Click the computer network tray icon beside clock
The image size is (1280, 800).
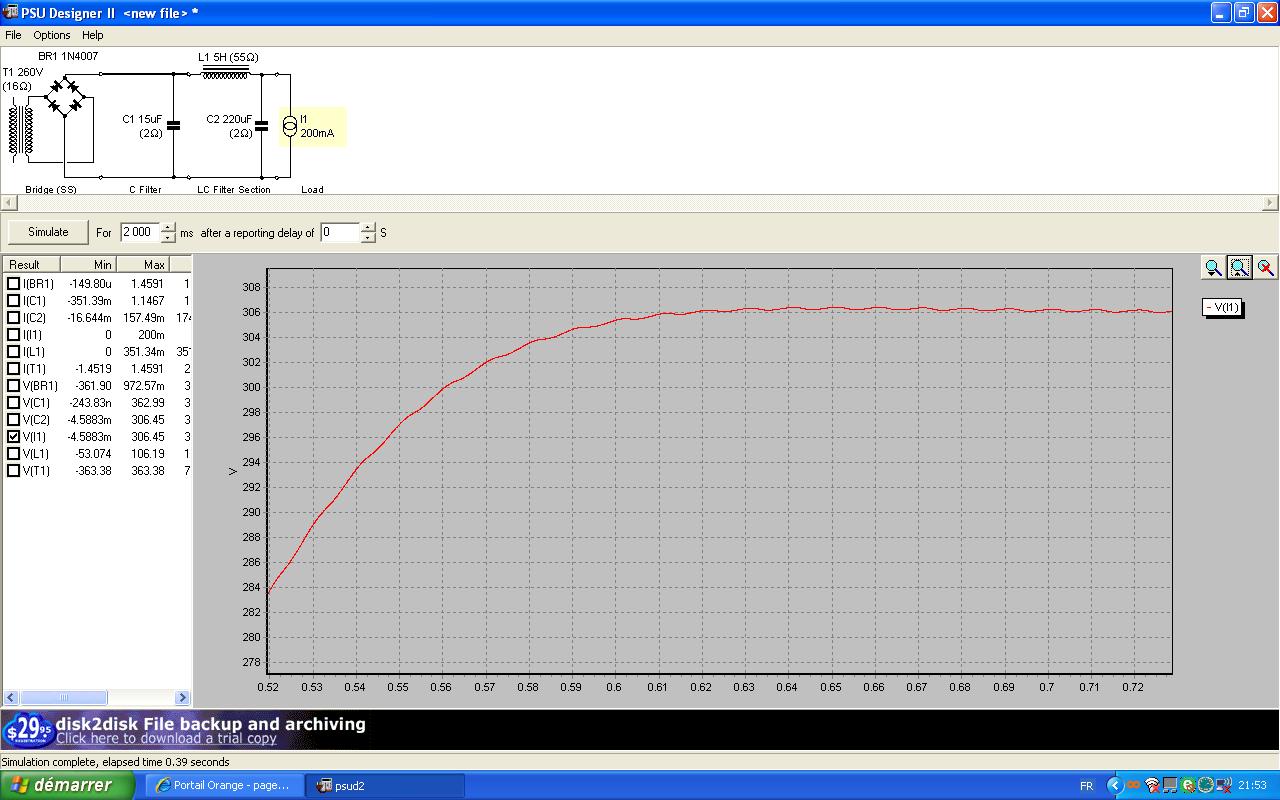1225,786
